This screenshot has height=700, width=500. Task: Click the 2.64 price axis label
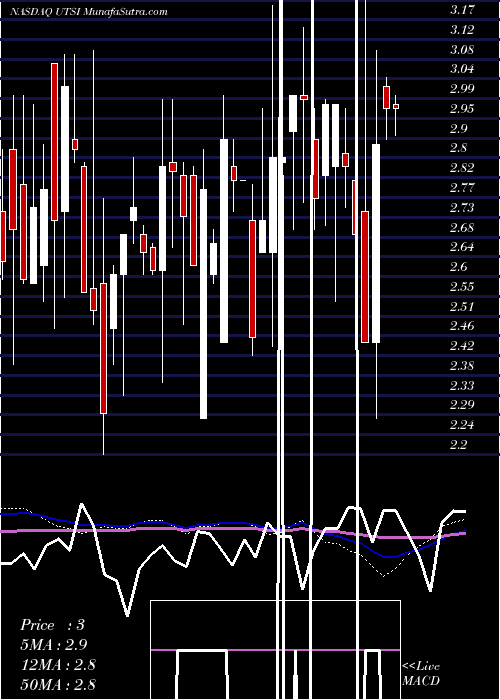pos(462,247)
